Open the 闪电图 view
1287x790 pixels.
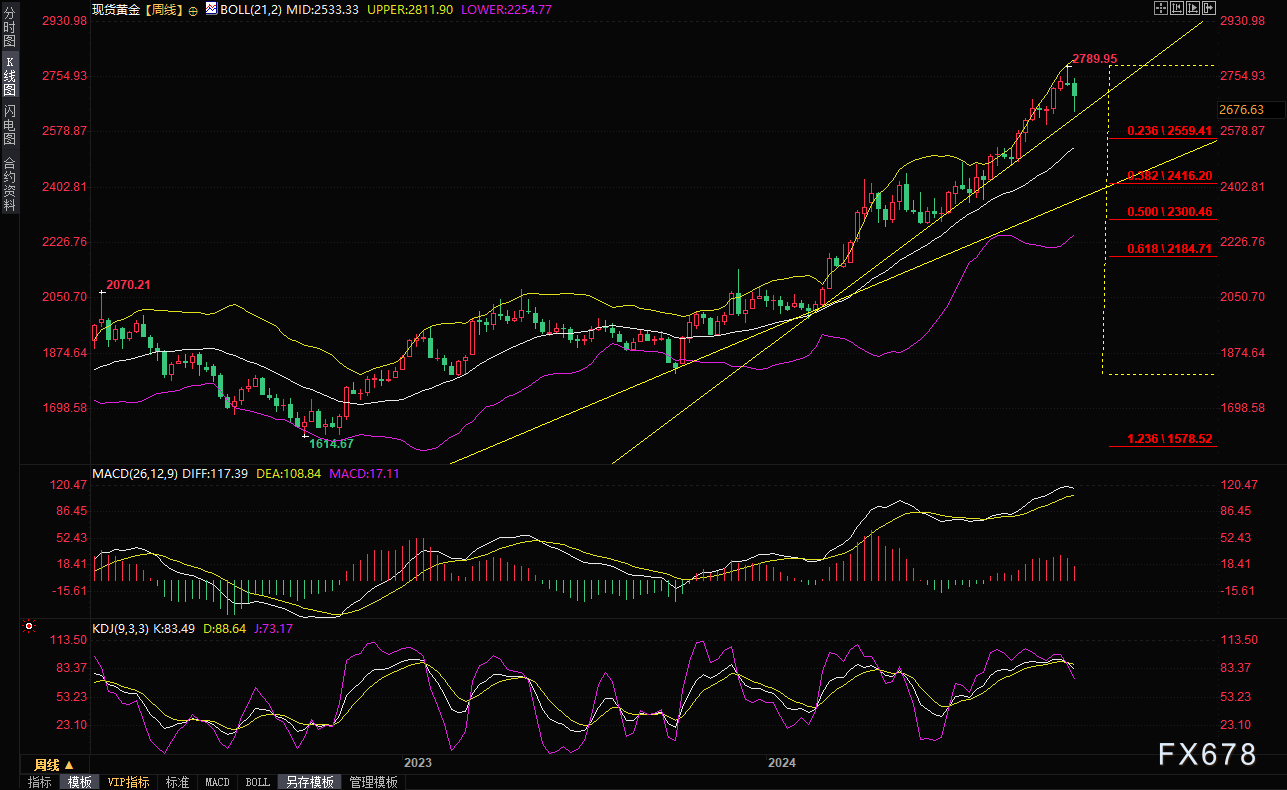click(9, 124)
